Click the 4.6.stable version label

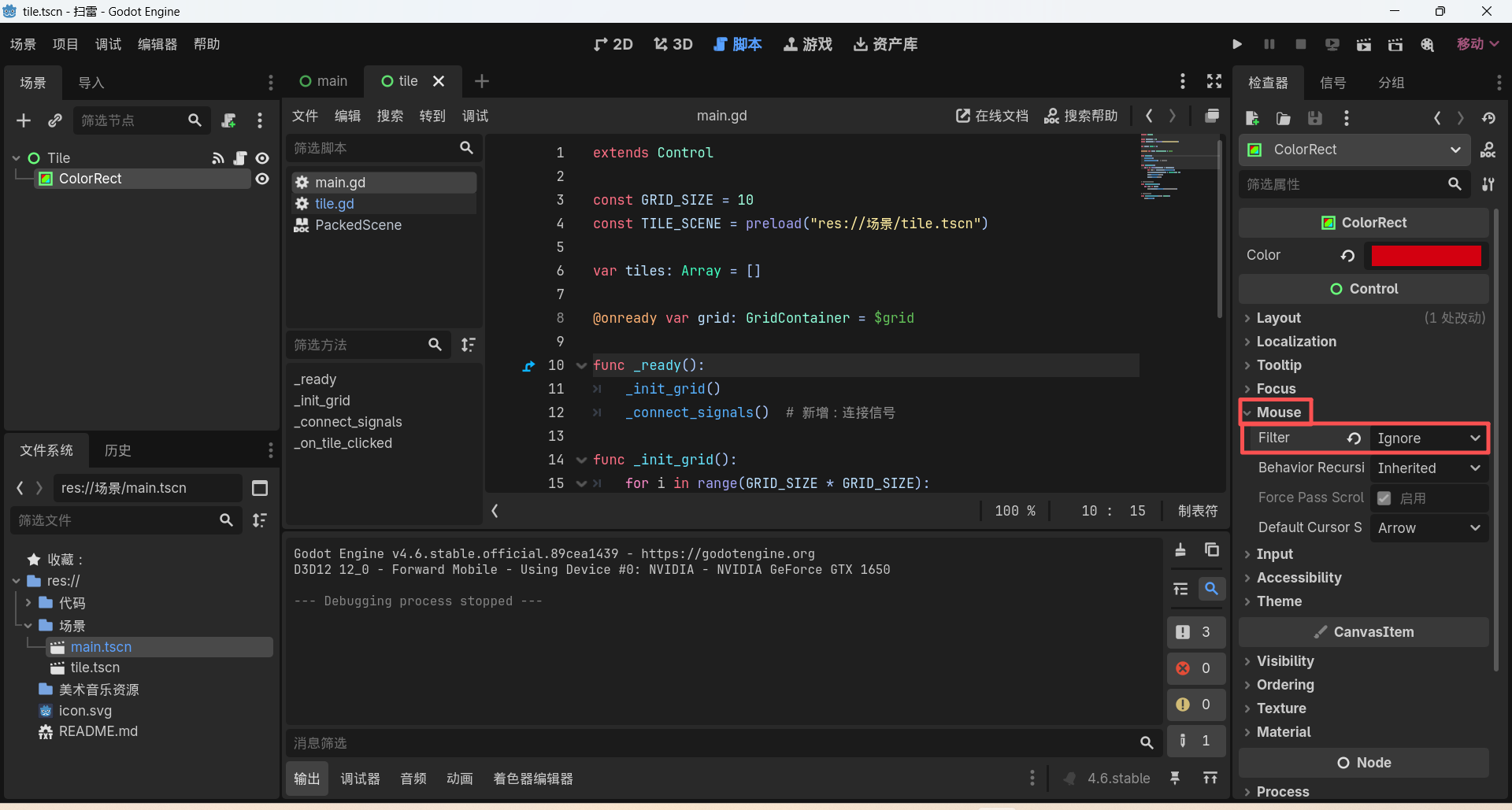pyautogui.click(x=1118, y=779)
